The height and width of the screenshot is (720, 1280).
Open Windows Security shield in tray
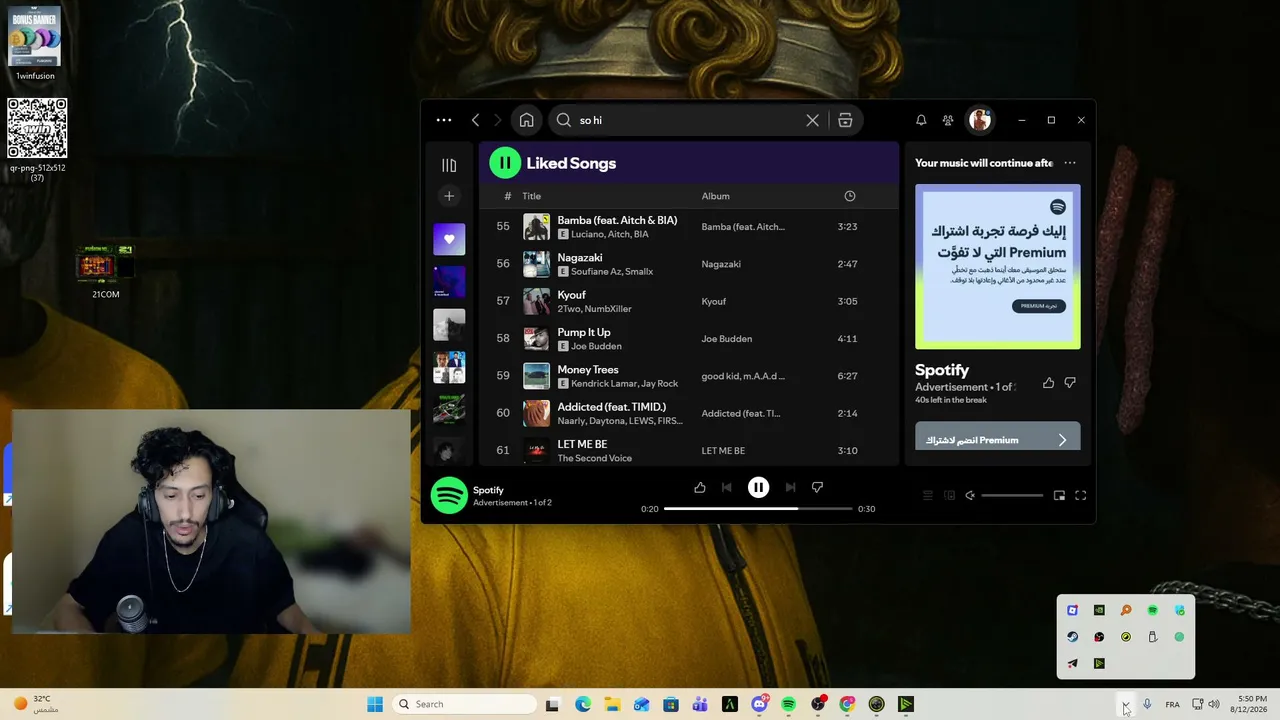[1179, 610]
